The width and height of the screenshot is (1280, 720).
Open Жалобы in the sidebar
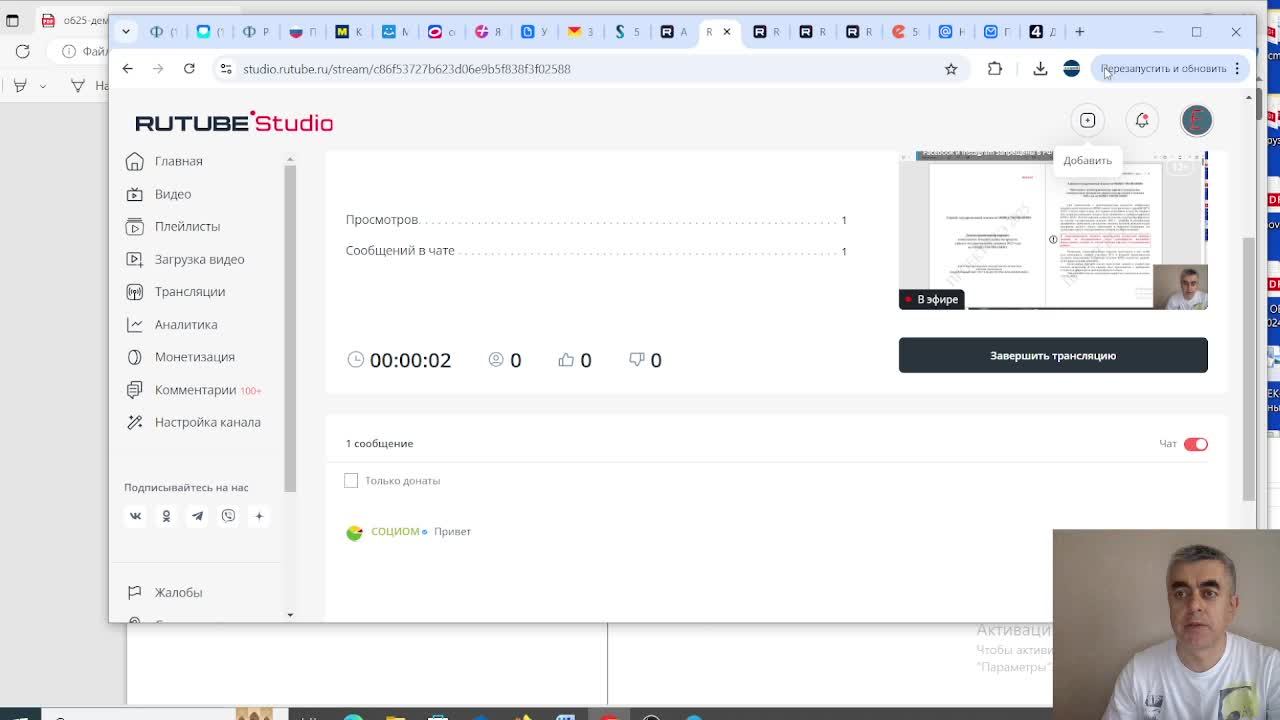point(178,592)
